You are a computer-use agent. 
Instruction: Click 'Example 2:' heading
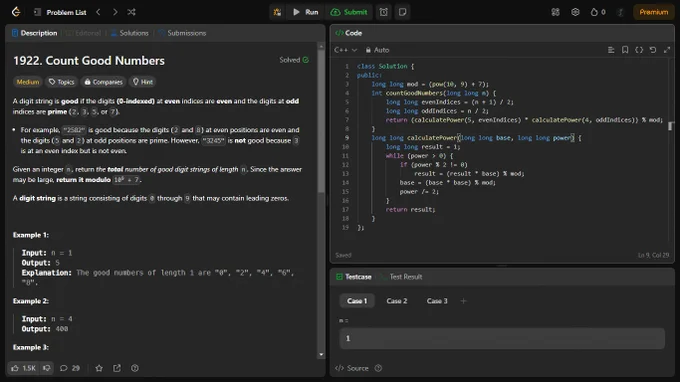(x=31, y=301)
